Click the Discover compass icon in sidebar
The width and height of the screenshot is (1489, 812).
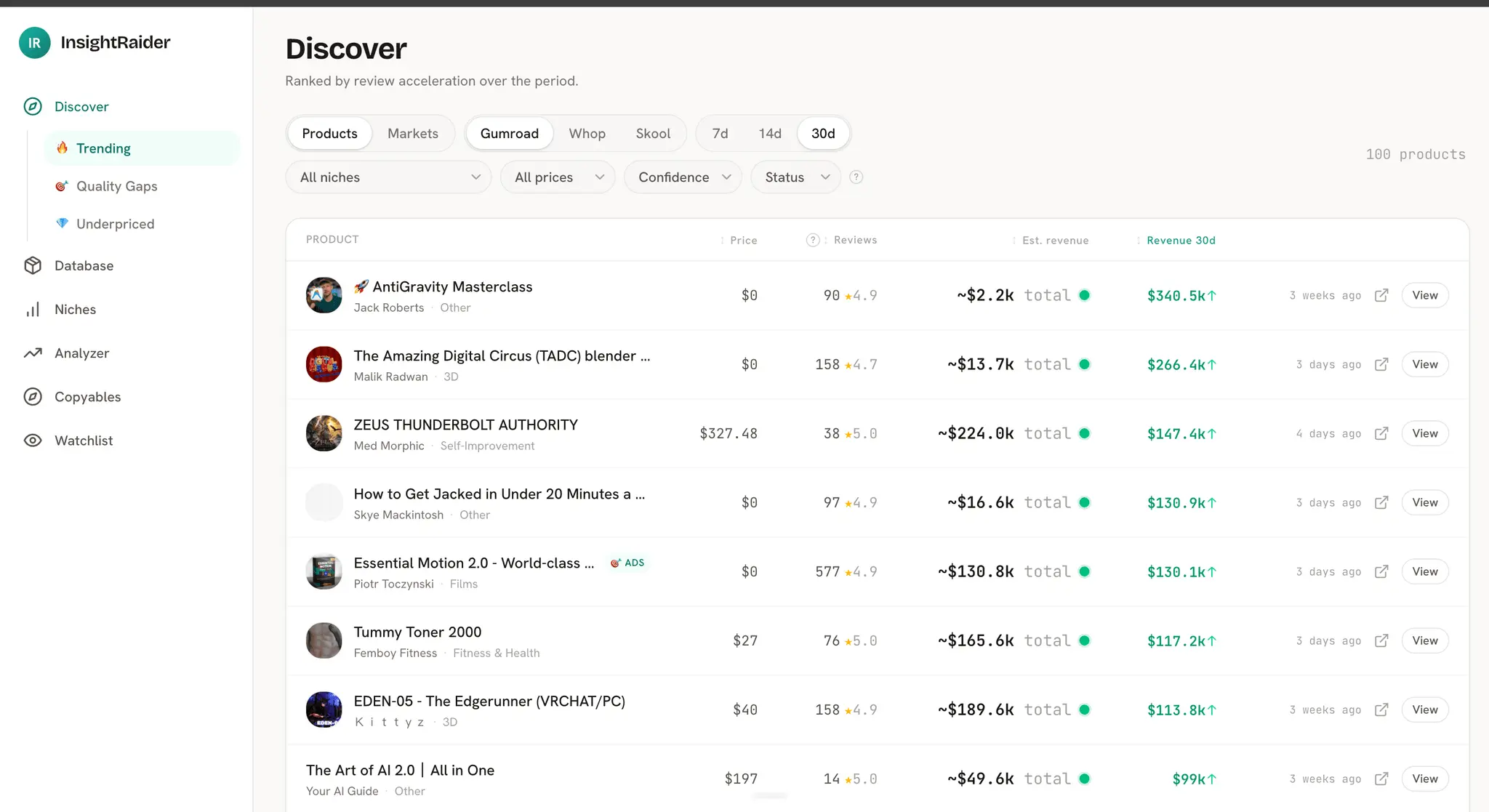tap(33, 106)
